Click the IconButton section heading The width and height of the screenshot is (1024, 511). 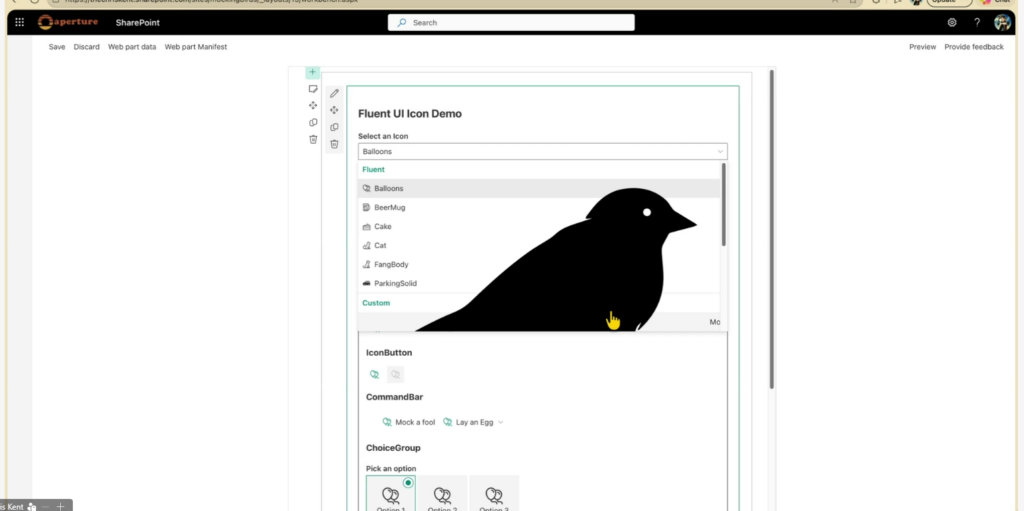[x=389, y=353]
